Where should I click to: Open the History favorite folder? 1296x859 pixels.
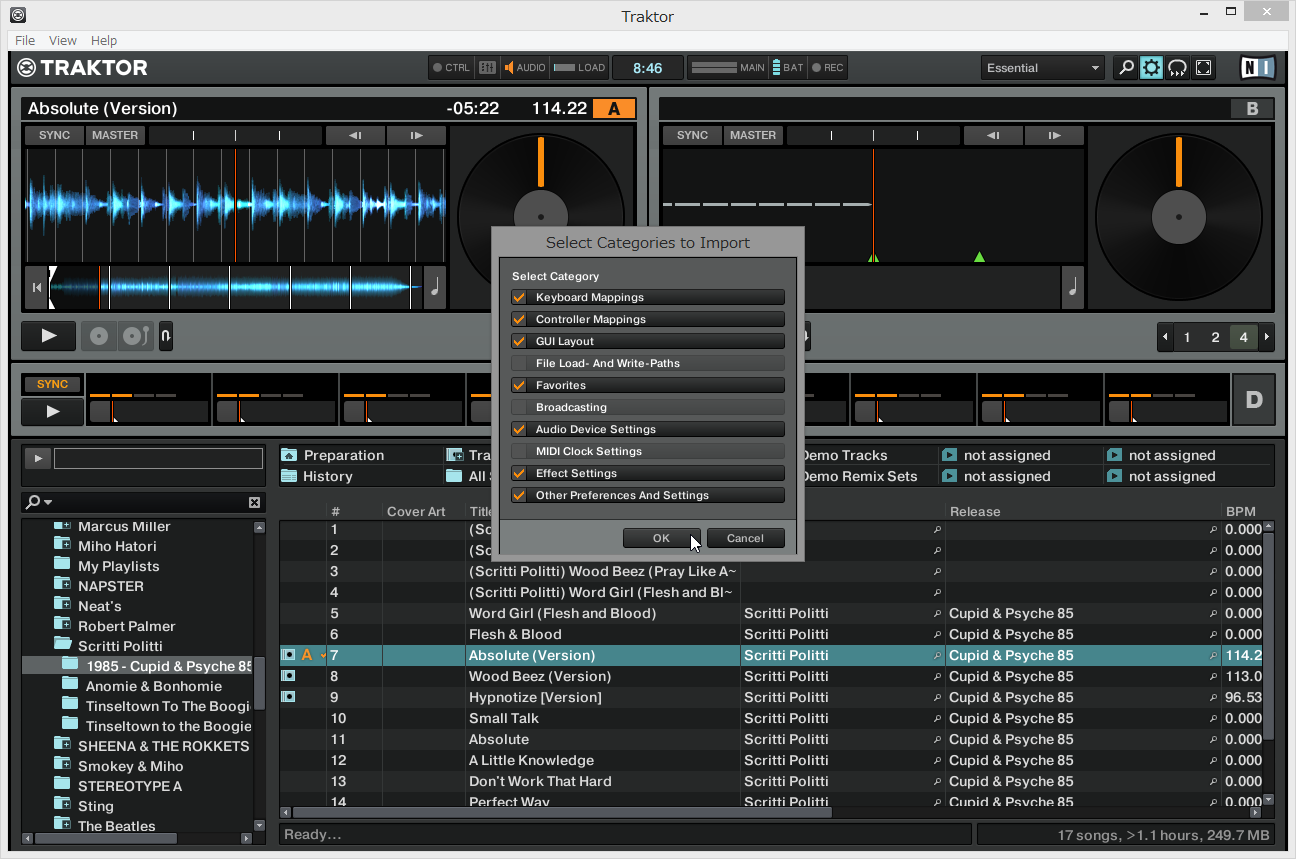click(x=317, y=476)
